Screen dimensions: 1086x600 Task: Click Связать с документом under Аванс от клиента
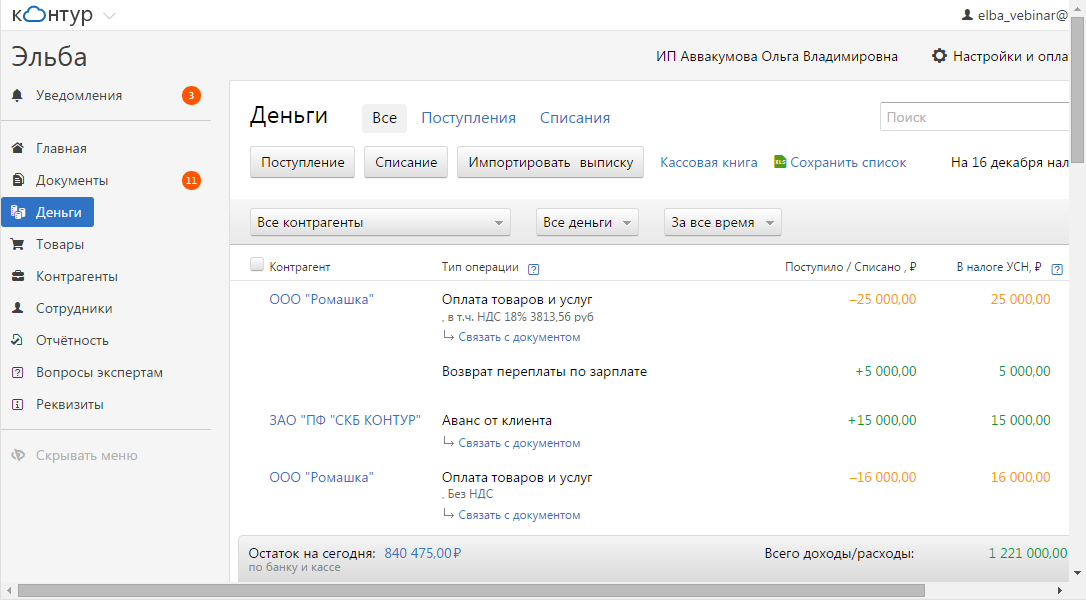(x=519, y=443)
